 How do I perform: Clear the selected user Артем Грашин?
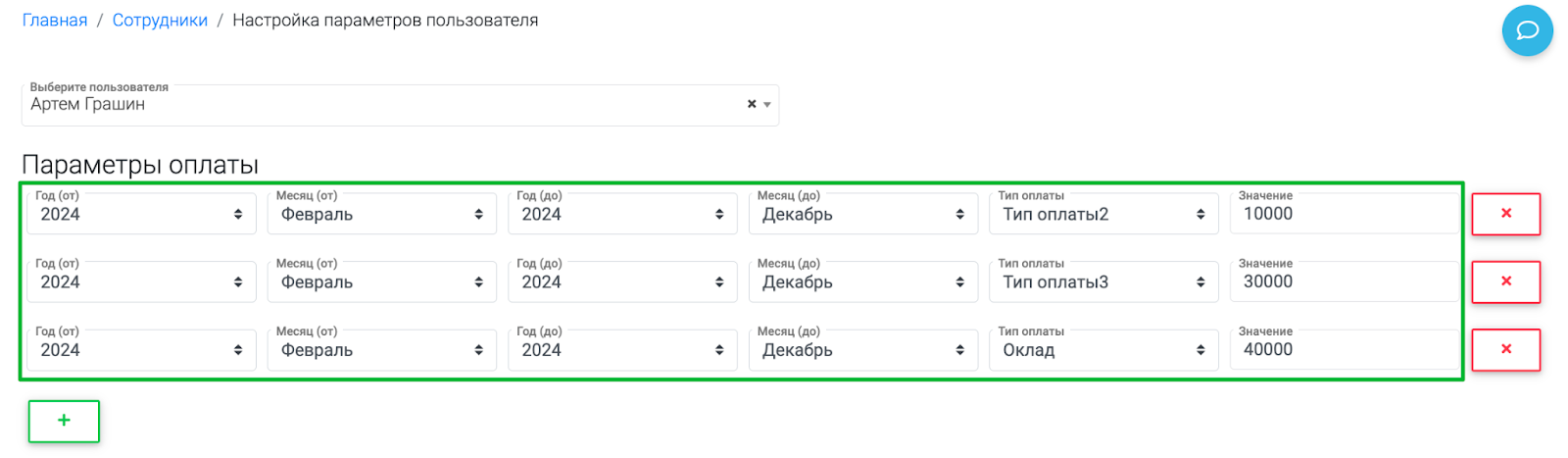coord(752,104)
